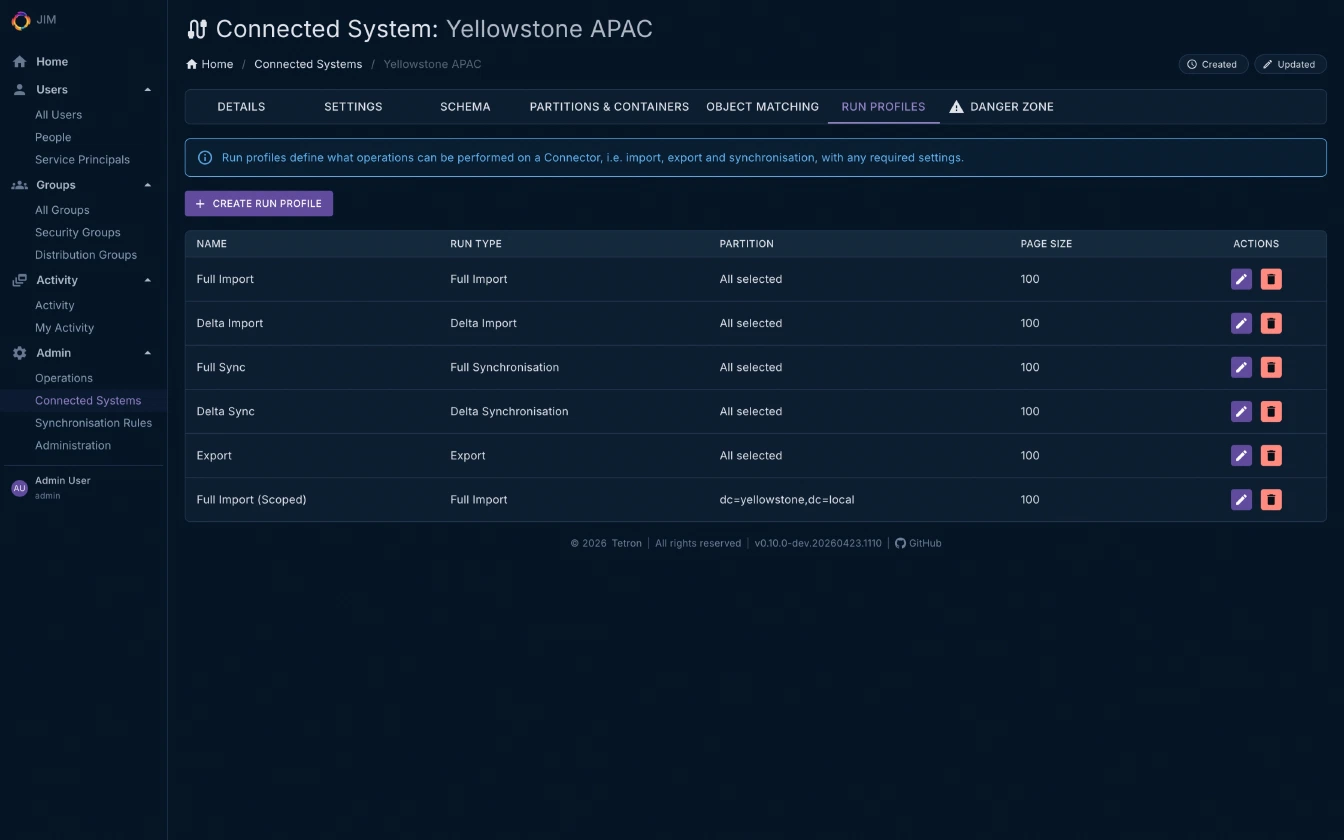Viewport: 1344px width, 840px height.
Task: Edit the Full Import (Scoped) run profile
Action: (1241, 499)
